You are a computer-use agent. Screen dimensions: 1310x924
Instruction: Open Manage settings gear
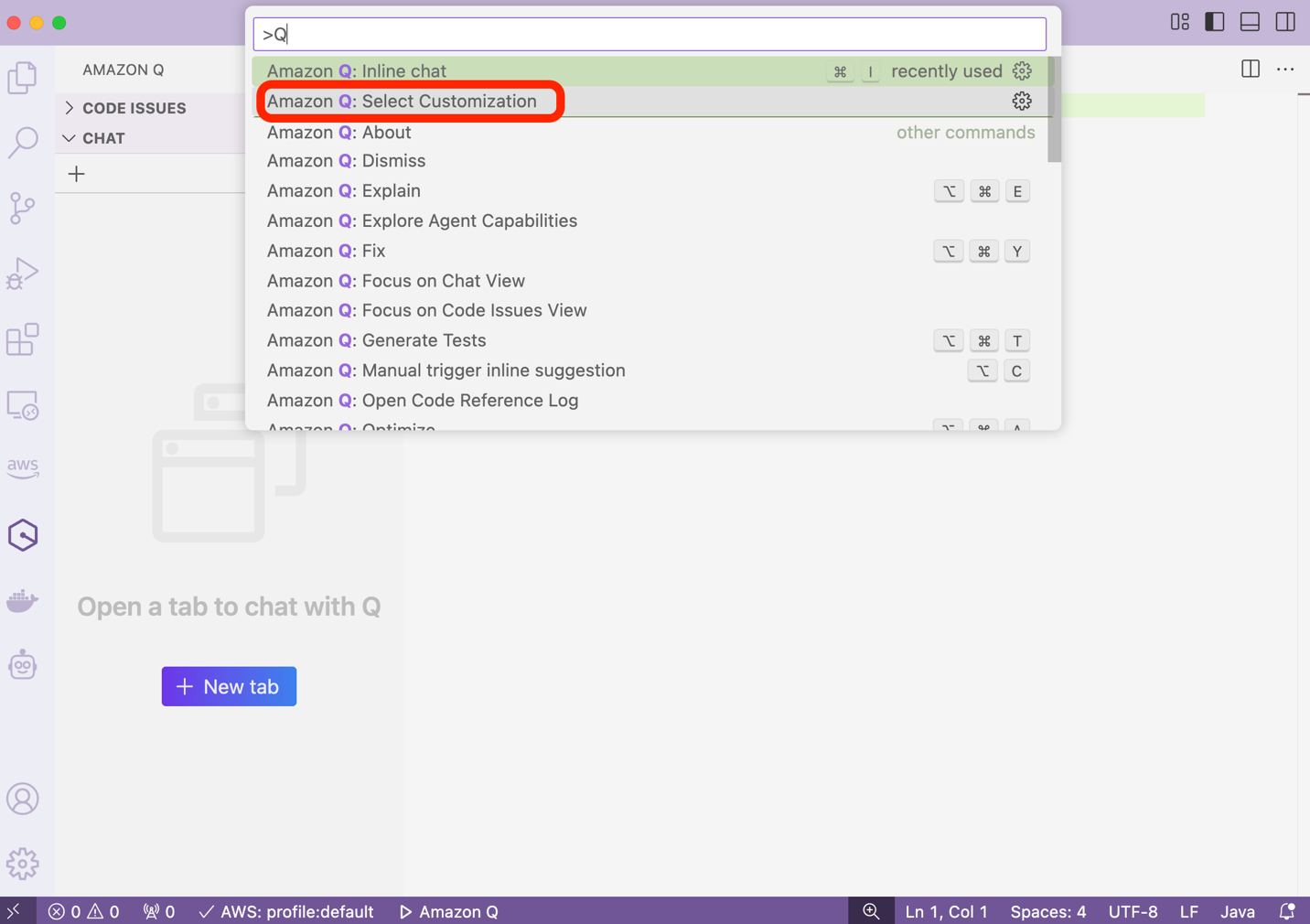point(23,864)
